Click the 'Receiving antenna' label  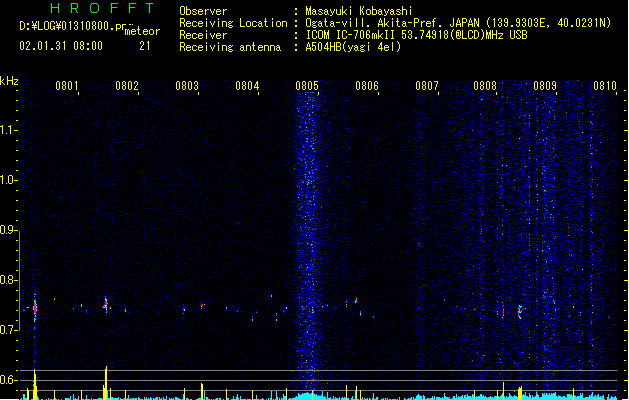230,47
